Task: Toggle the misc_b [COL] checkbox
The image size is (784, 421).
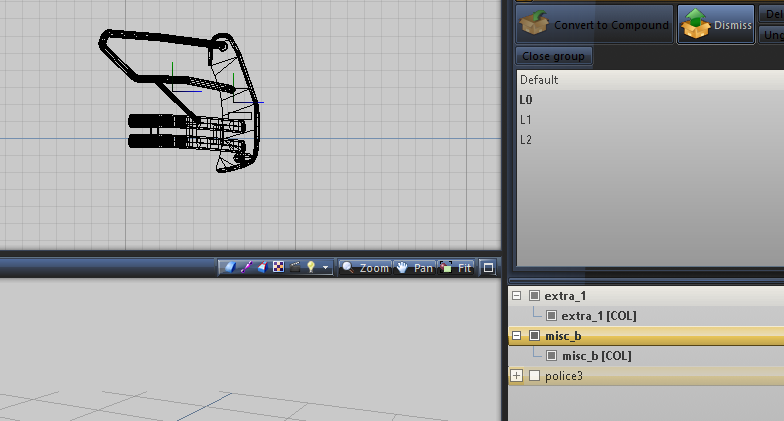Action: [x=551, y=356]
